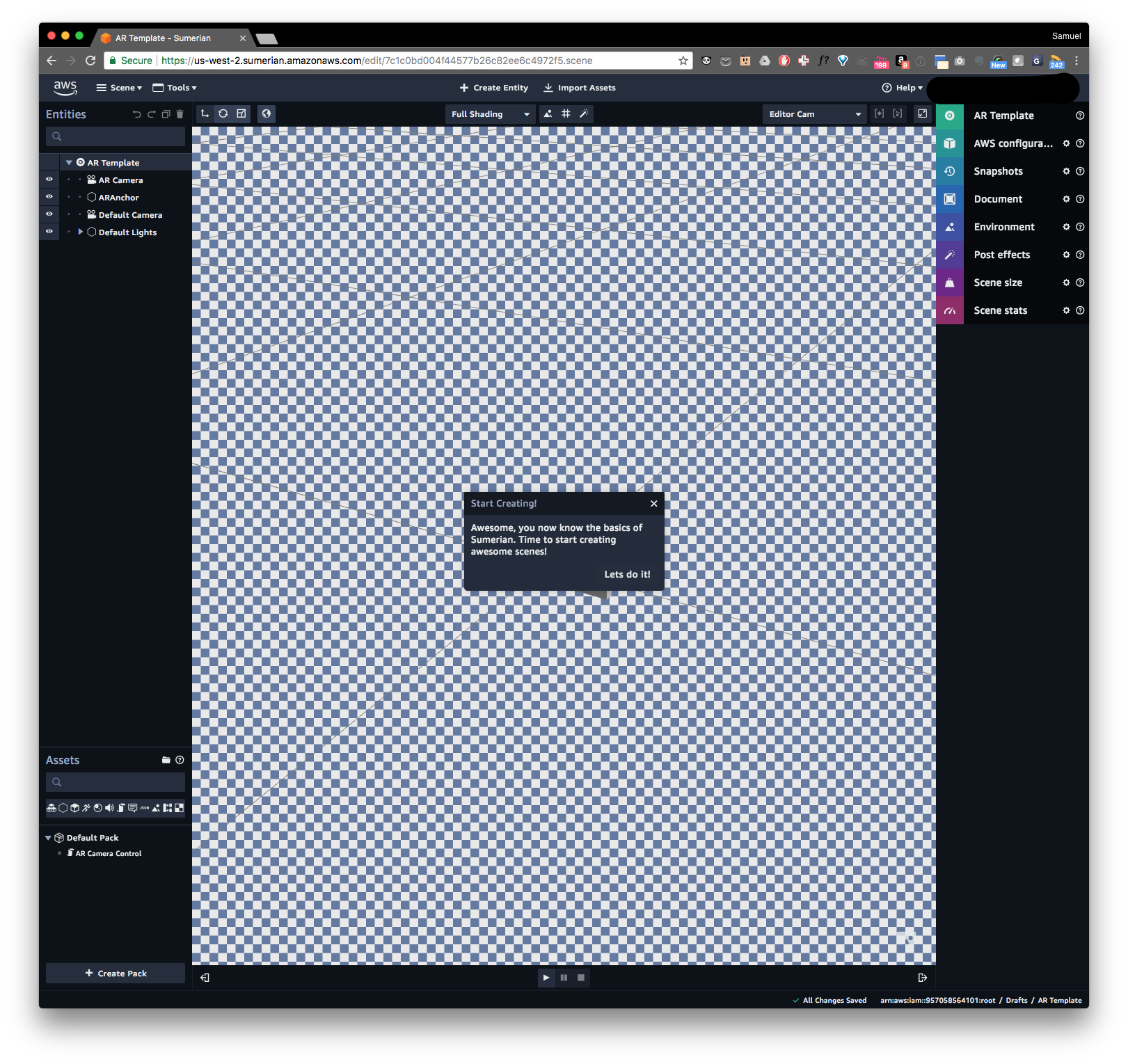The width and height of the screenshot is (1128, 1064).
Task: Expand the Document panel
Action: click(998, 199)
